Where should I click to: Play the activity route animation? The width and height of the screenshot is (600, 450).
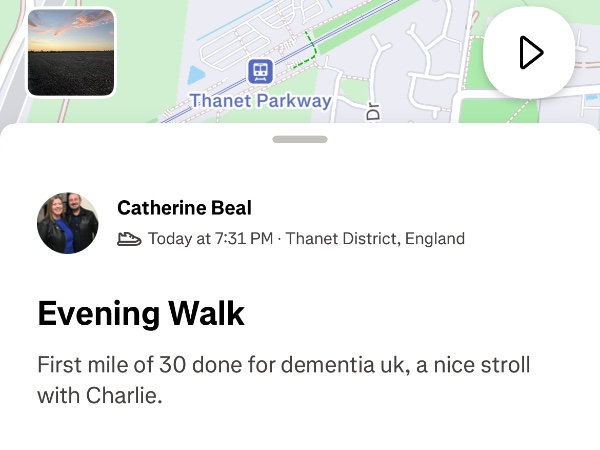(x=529, y=52)
